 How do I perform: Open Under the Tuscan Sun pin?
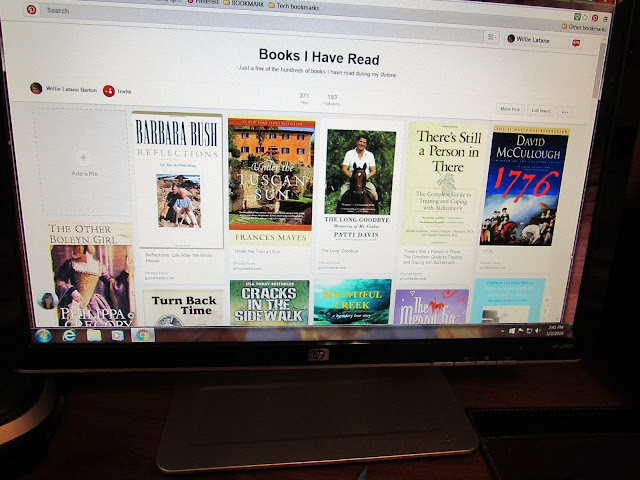coord(271,182)
